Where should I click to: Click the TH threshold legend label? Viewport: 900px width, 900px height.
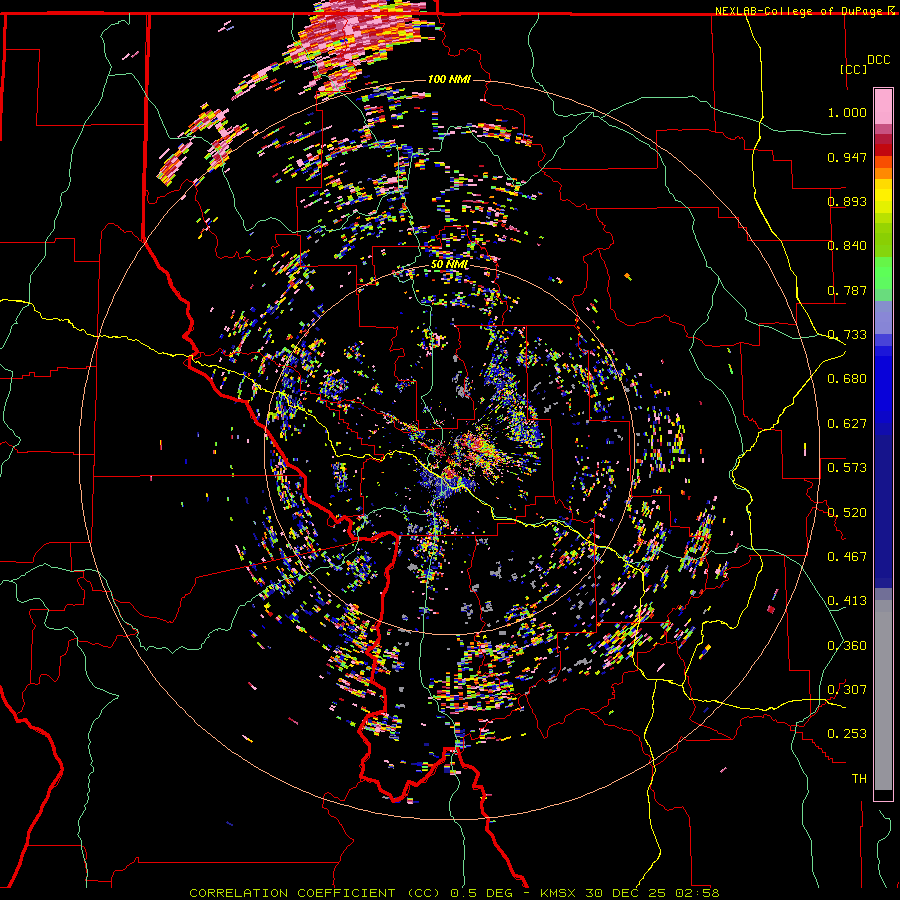[859, 779]
